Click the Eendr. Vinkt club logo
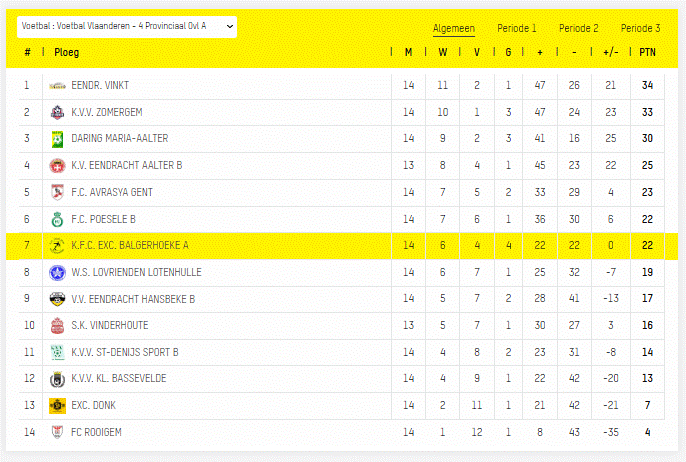This screenshot has width=686, height=462. tap(57, 86)
